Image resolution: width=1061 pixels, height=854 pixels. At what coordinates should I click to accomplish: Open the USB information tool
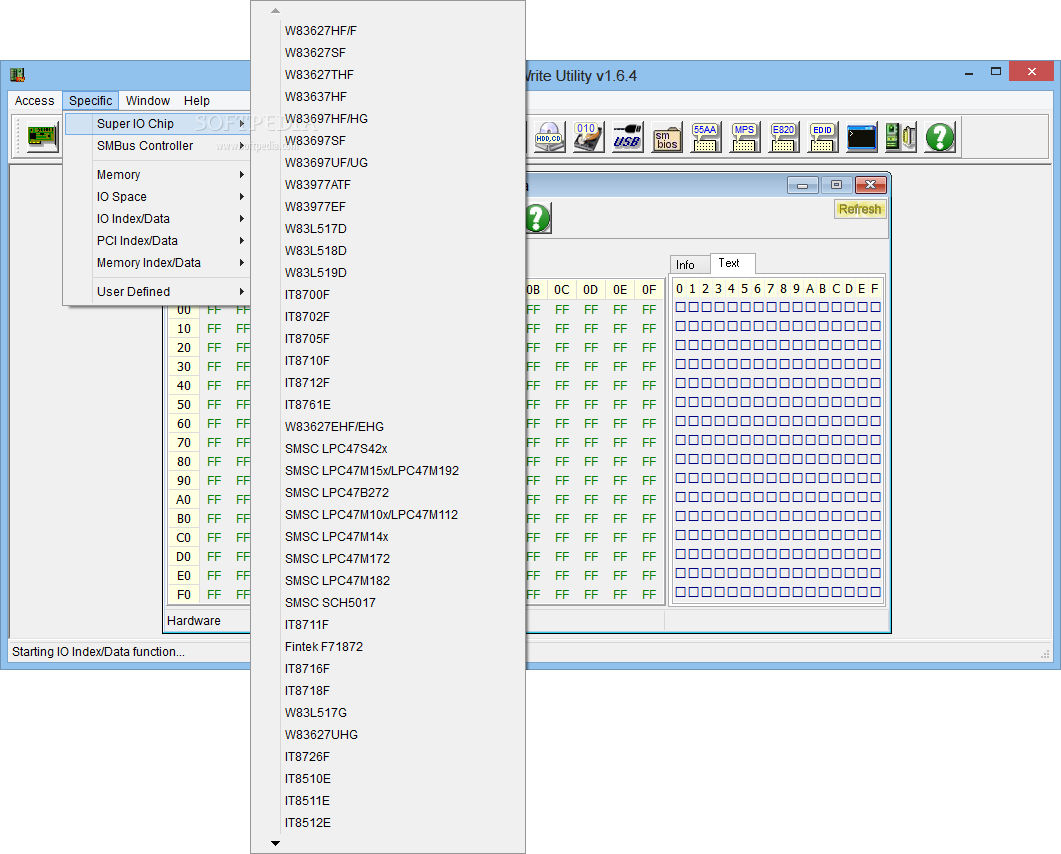coord(627,137)
